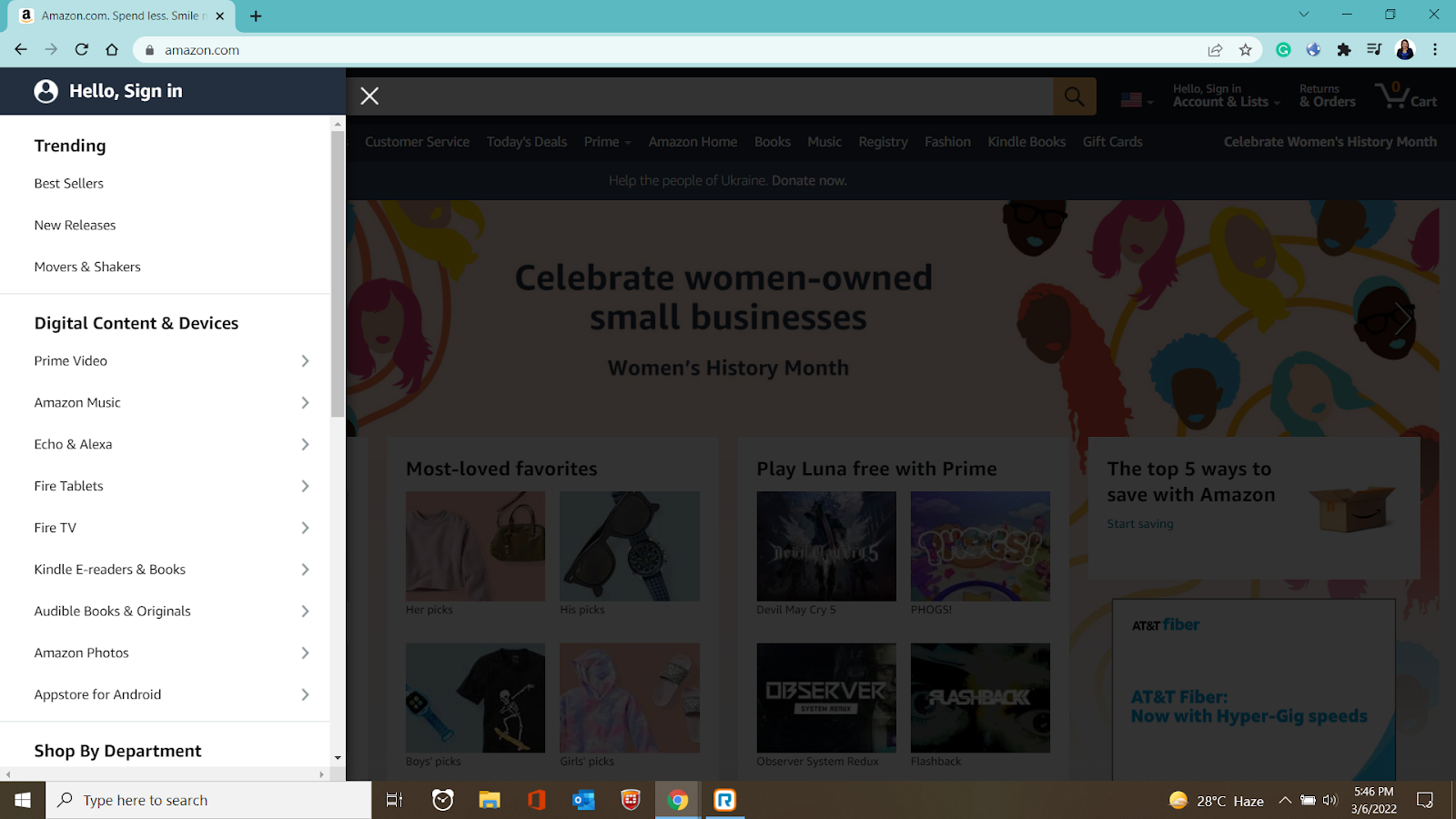The height and width of the screenshot is (819, 1456).
Task: Open File Explorer from the taskbar
Action: click(490, 800)
